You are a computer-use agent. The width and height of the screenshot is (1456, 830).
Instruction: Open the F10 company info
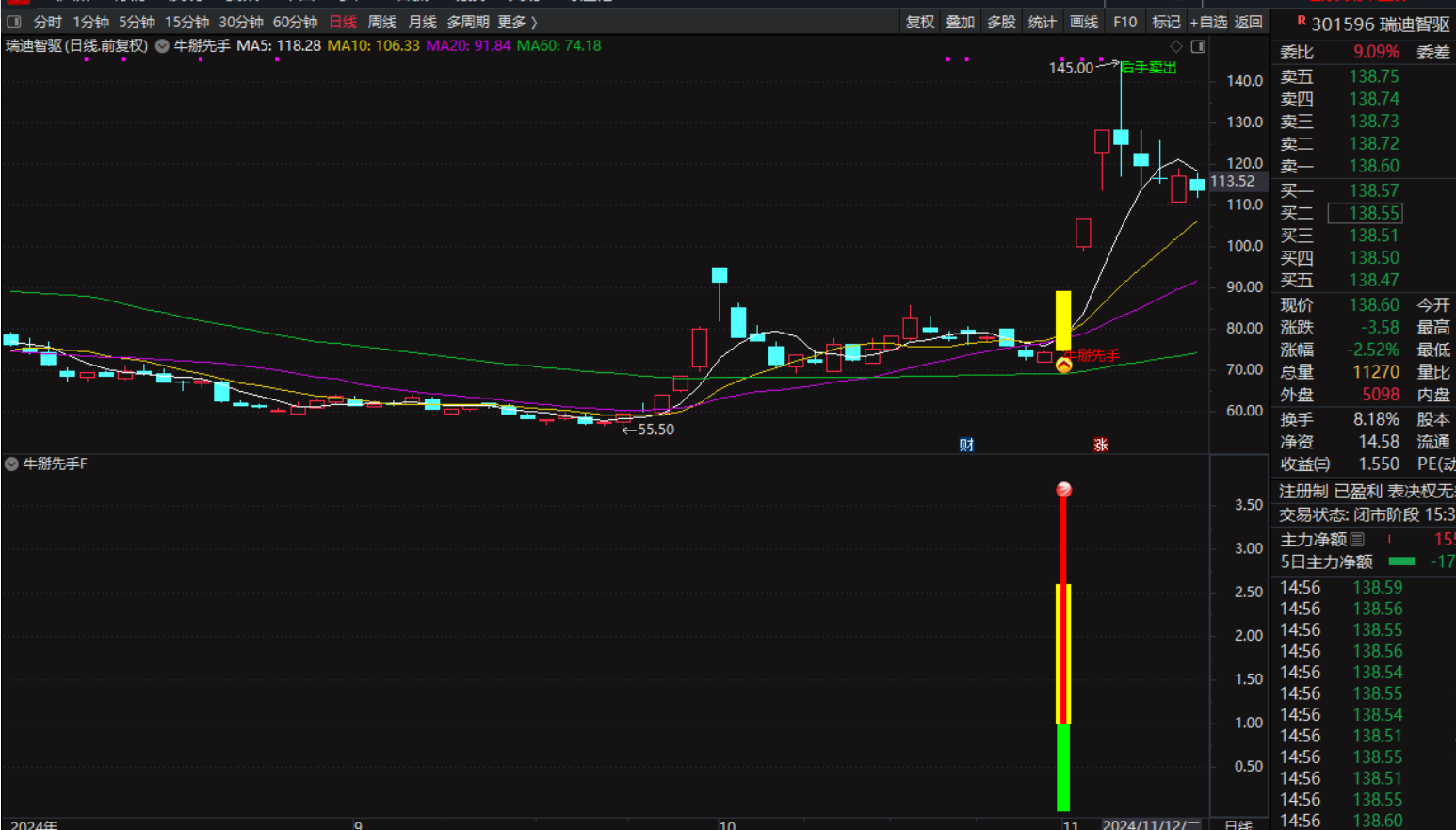1124,22
